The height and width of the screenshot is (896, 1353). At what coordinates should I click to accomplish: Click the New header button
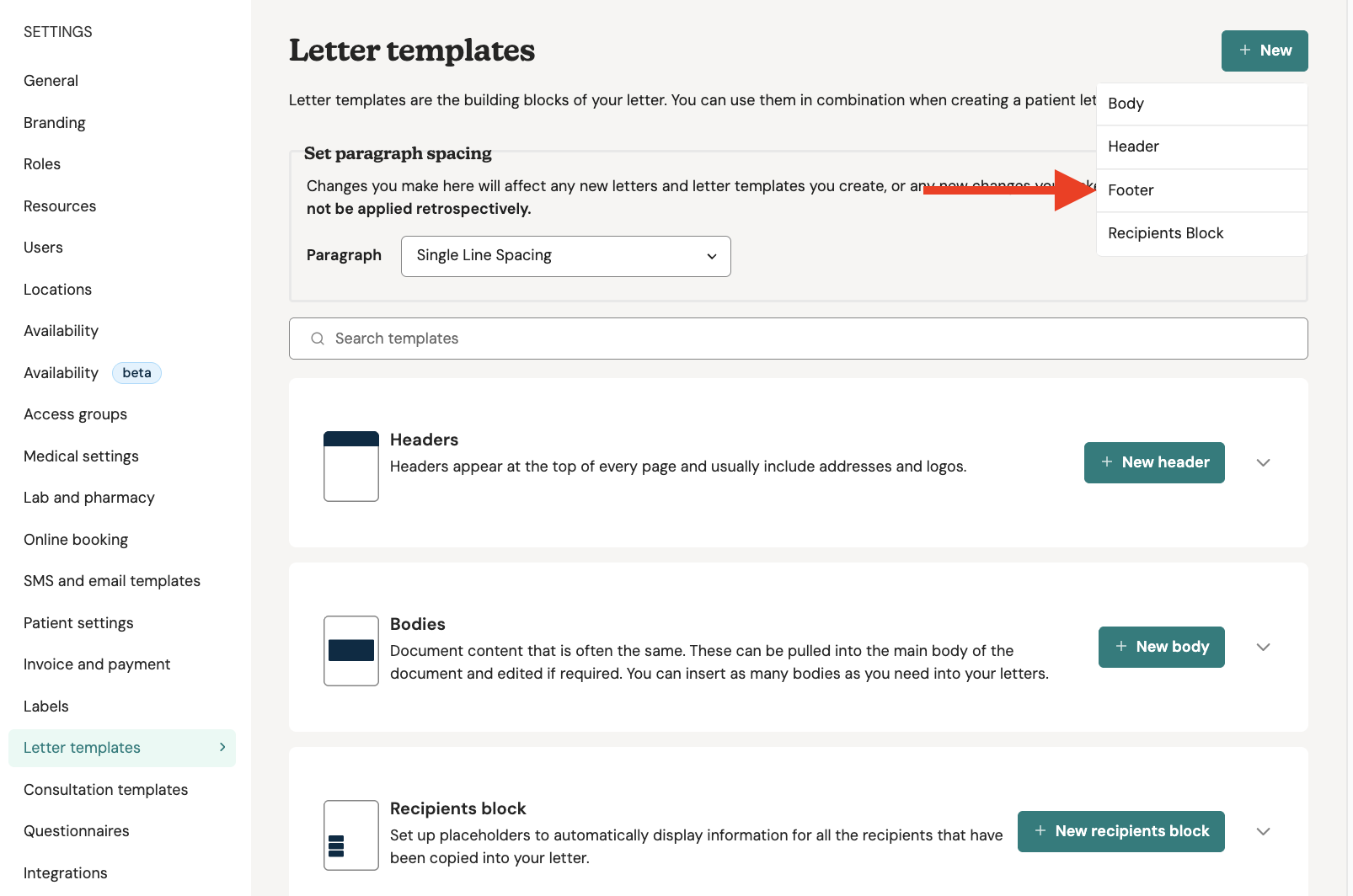click(x=1153, y=462)
